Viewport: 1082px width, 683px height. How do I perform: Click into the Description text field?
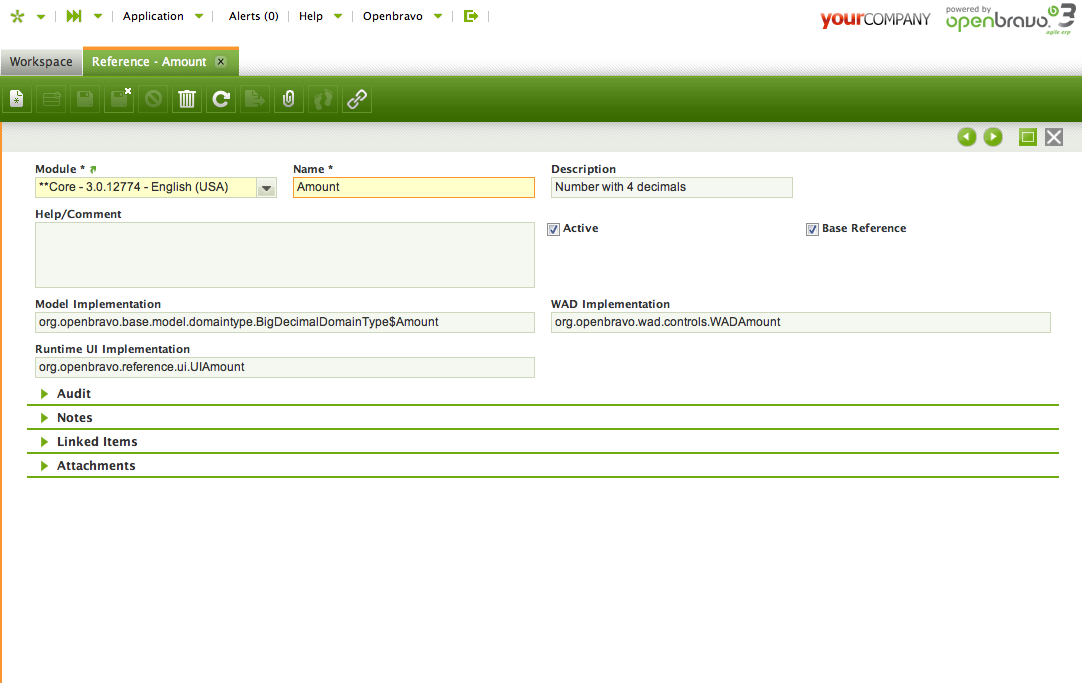[x=671, y=187]
